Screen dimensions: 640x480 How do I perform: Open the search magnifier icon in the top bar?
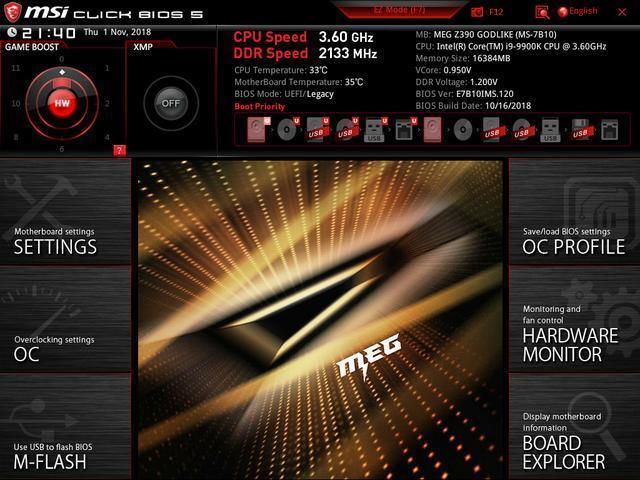[542, 12]
